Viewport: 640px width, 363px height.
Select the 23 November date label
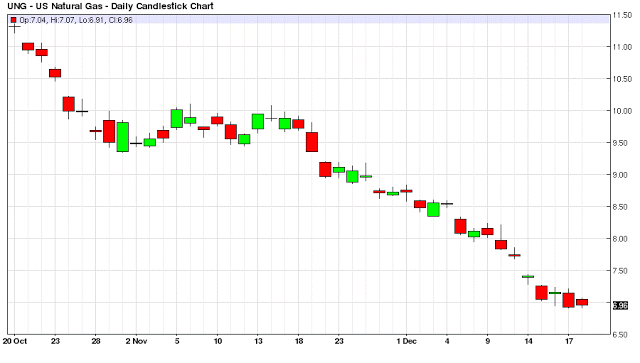coord(339,341)
